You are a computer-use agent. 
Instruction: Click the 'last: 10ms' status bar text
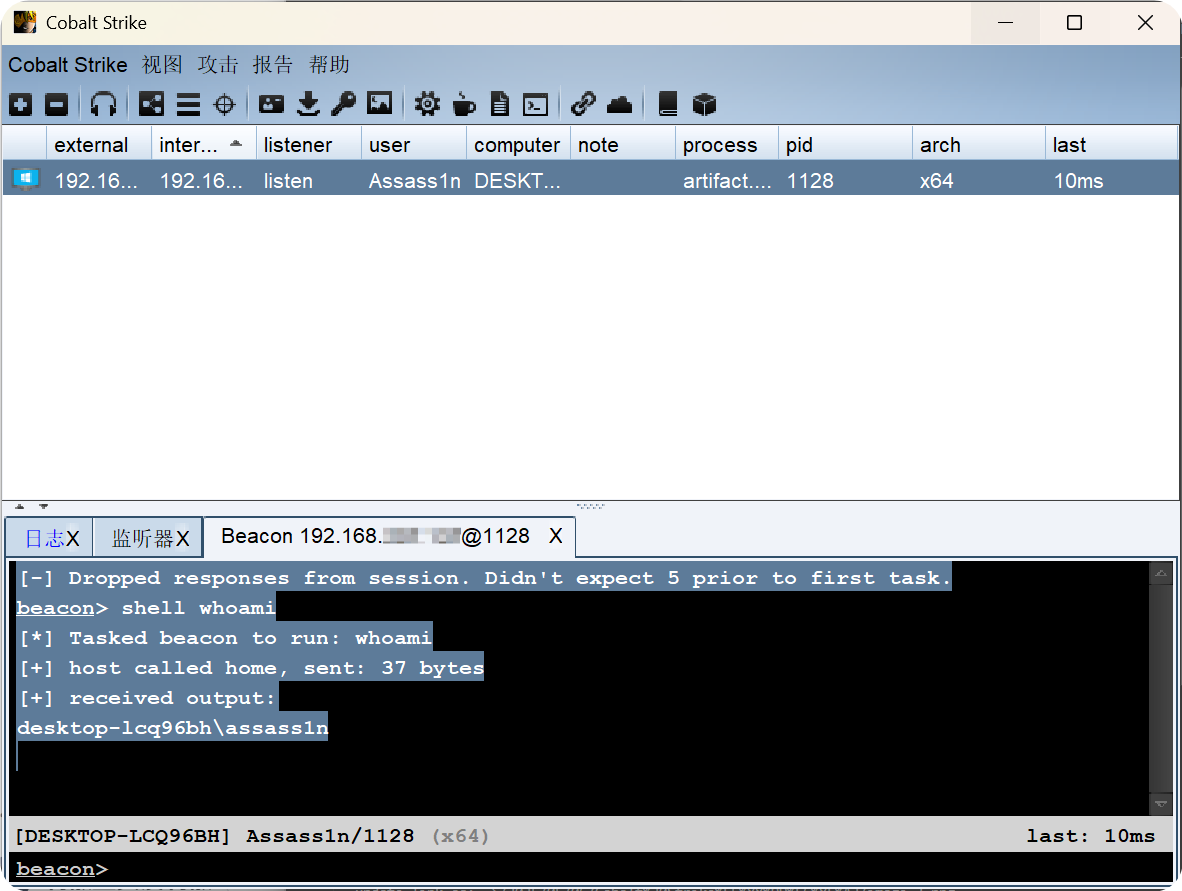click(x=1090, y=836)
